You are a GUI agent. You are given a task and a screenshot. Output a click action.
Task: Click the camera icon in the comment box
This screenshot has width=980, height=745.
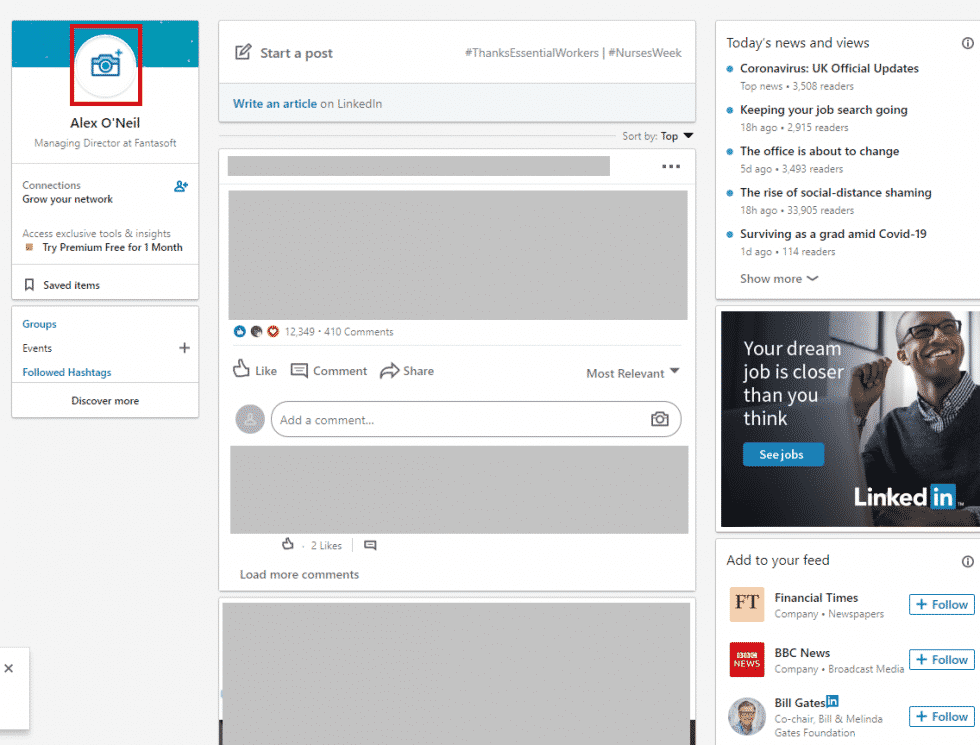tap(660, 419)
